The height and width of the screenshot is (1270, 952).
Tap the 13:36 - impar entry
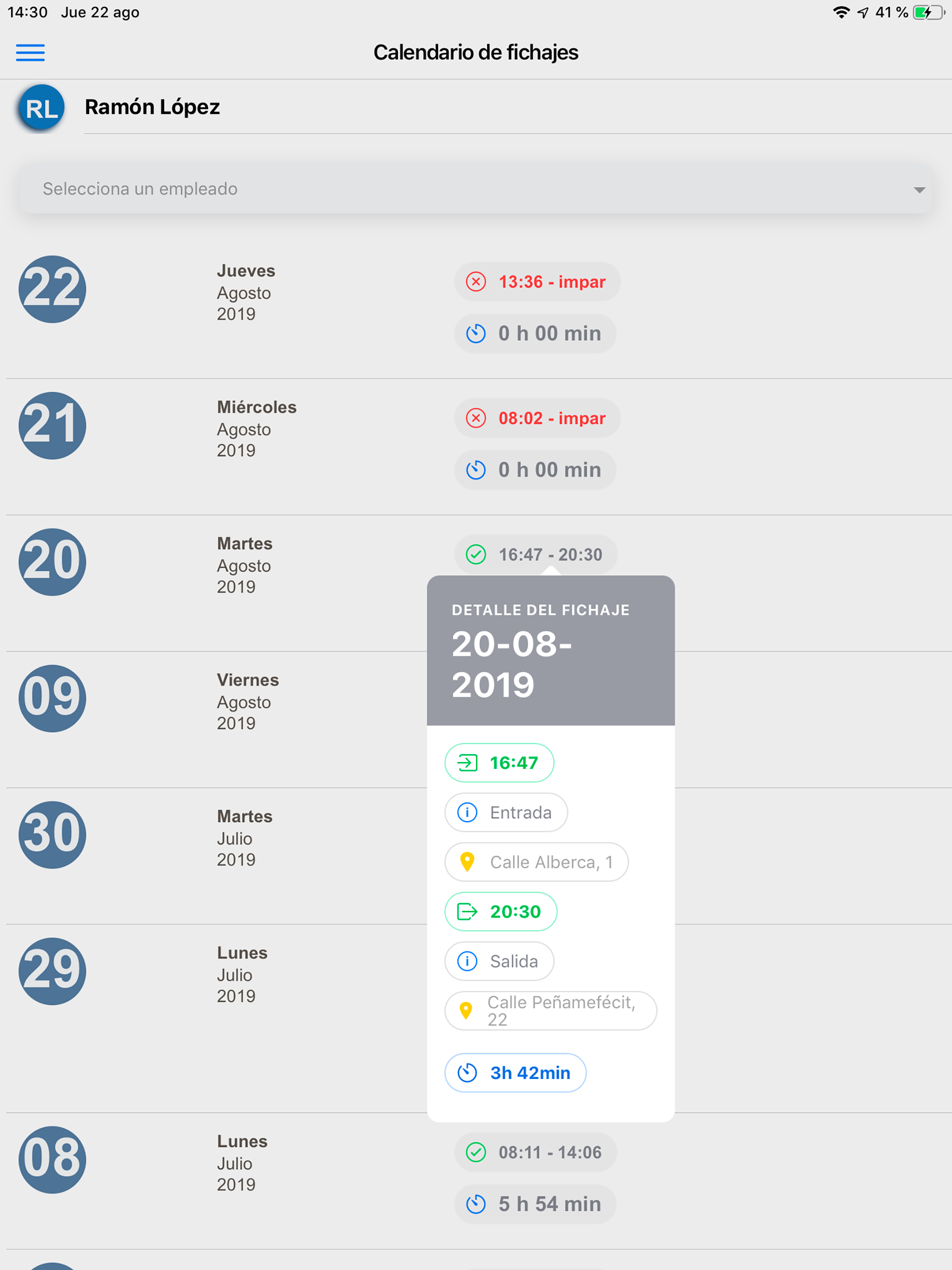coord(537,282)
